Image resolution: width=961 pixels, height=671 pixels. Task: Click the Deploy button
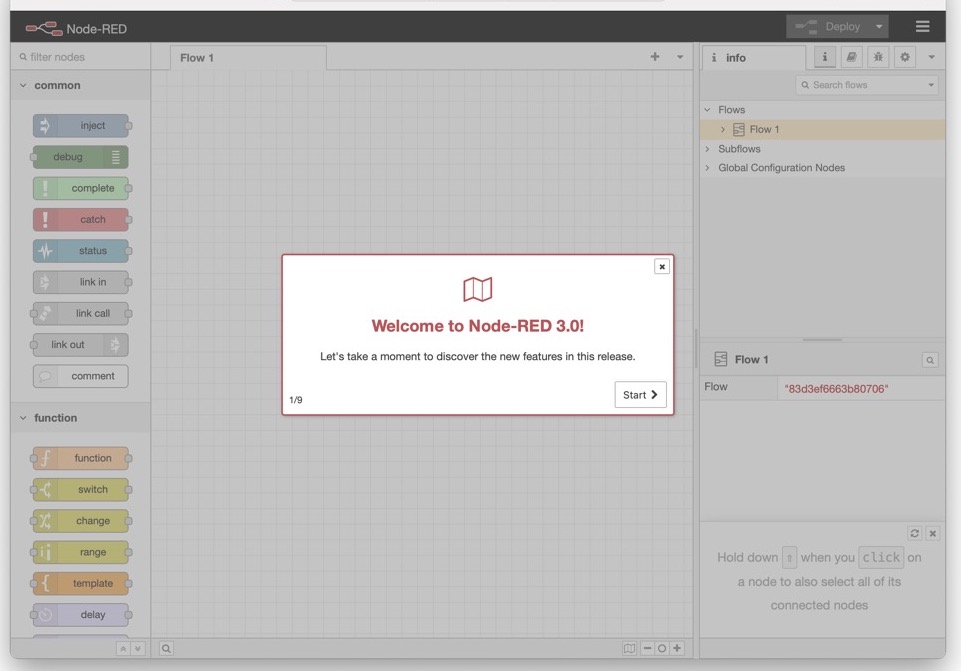pos(829,26)
